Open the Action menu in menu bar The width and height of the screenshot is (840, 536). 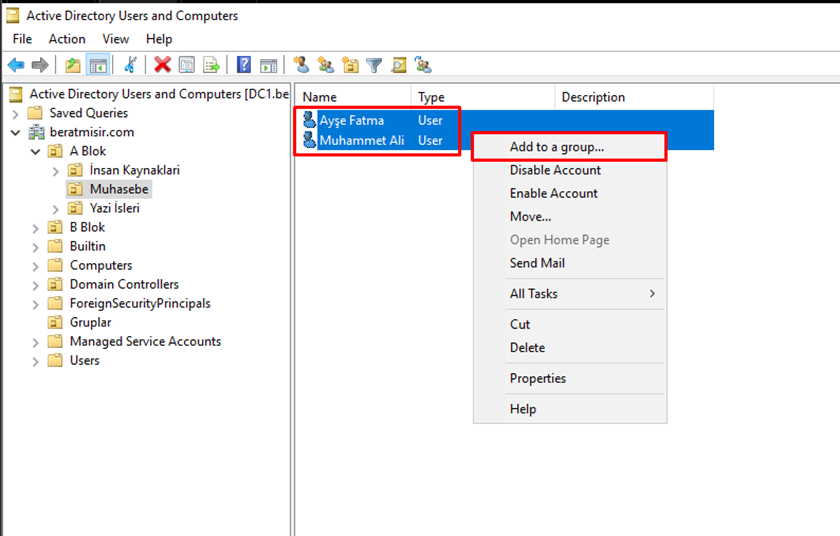pyautogui.click(x=67, y=39)
